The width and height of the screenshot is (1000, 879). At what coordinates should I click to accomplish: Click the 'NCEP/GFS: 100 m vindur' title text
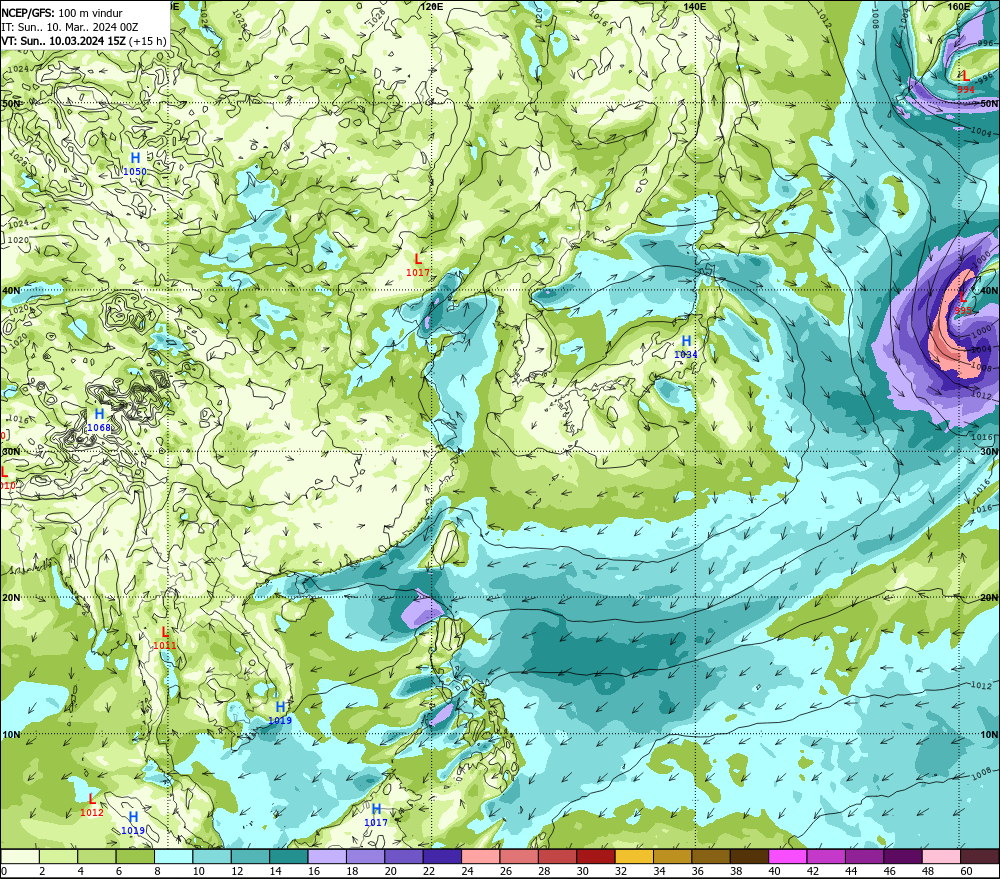click(x=62, y=13)
